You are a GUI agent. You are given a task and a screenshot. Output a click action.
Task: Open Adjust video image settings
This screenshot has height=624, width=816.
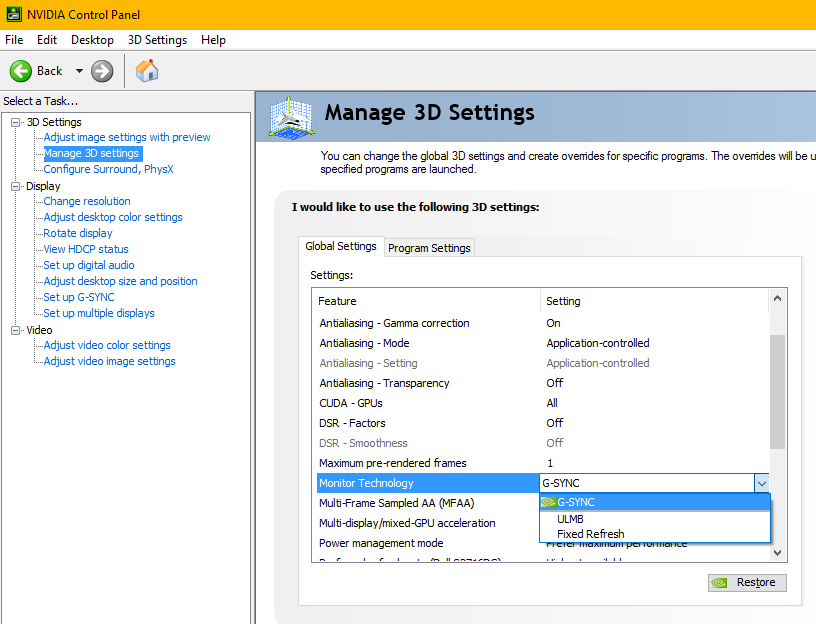(x=110, y=361)
